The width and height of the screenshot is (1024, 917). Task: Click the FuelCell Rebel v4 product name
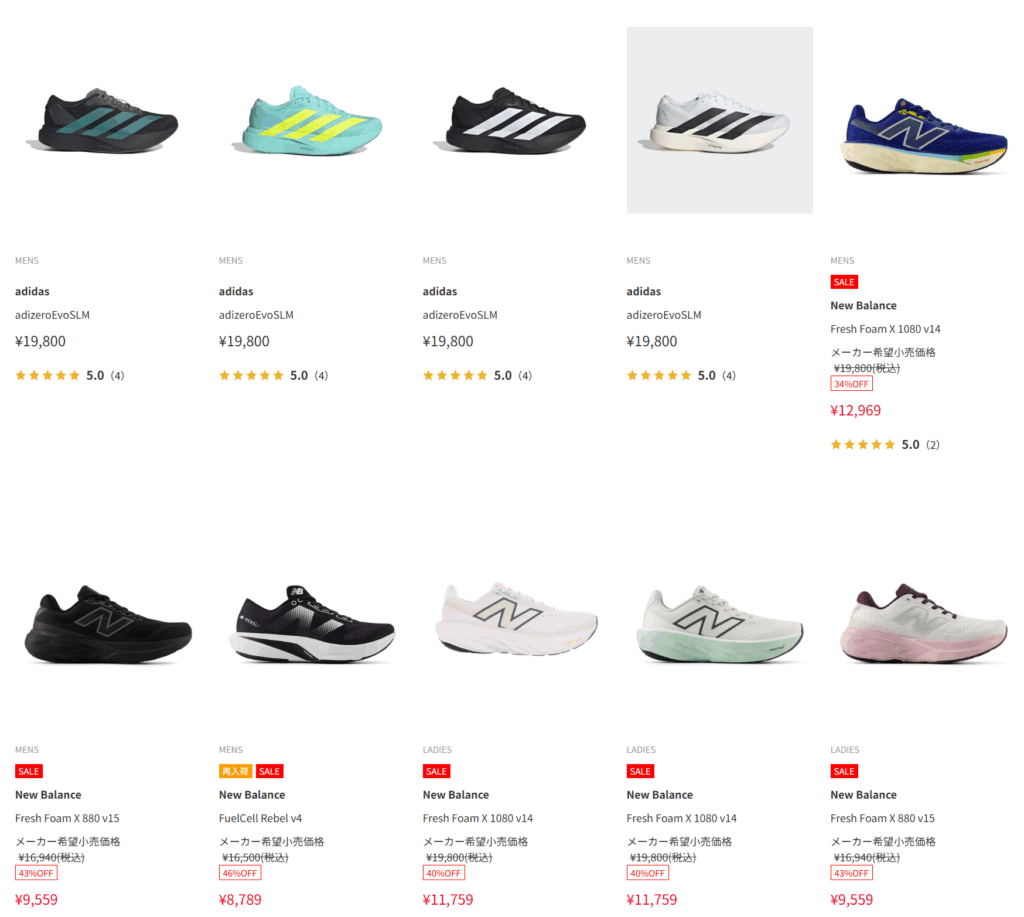(x=261, y=818)
